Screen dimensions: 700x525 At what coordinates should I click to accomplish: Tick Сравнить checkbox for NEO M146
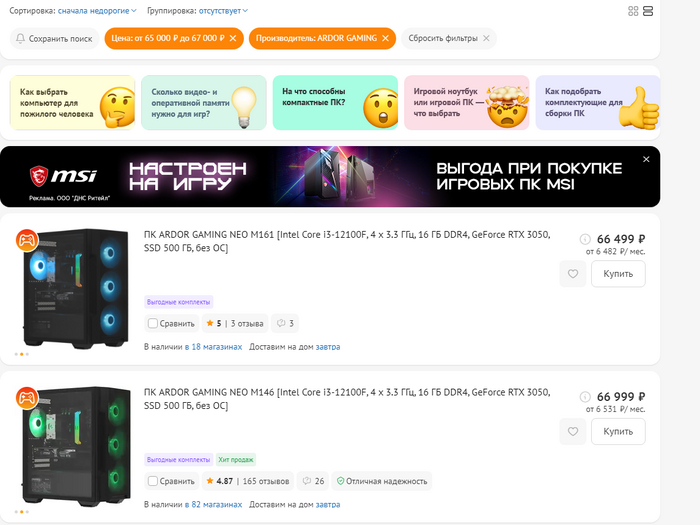click(x=153, y=481)
